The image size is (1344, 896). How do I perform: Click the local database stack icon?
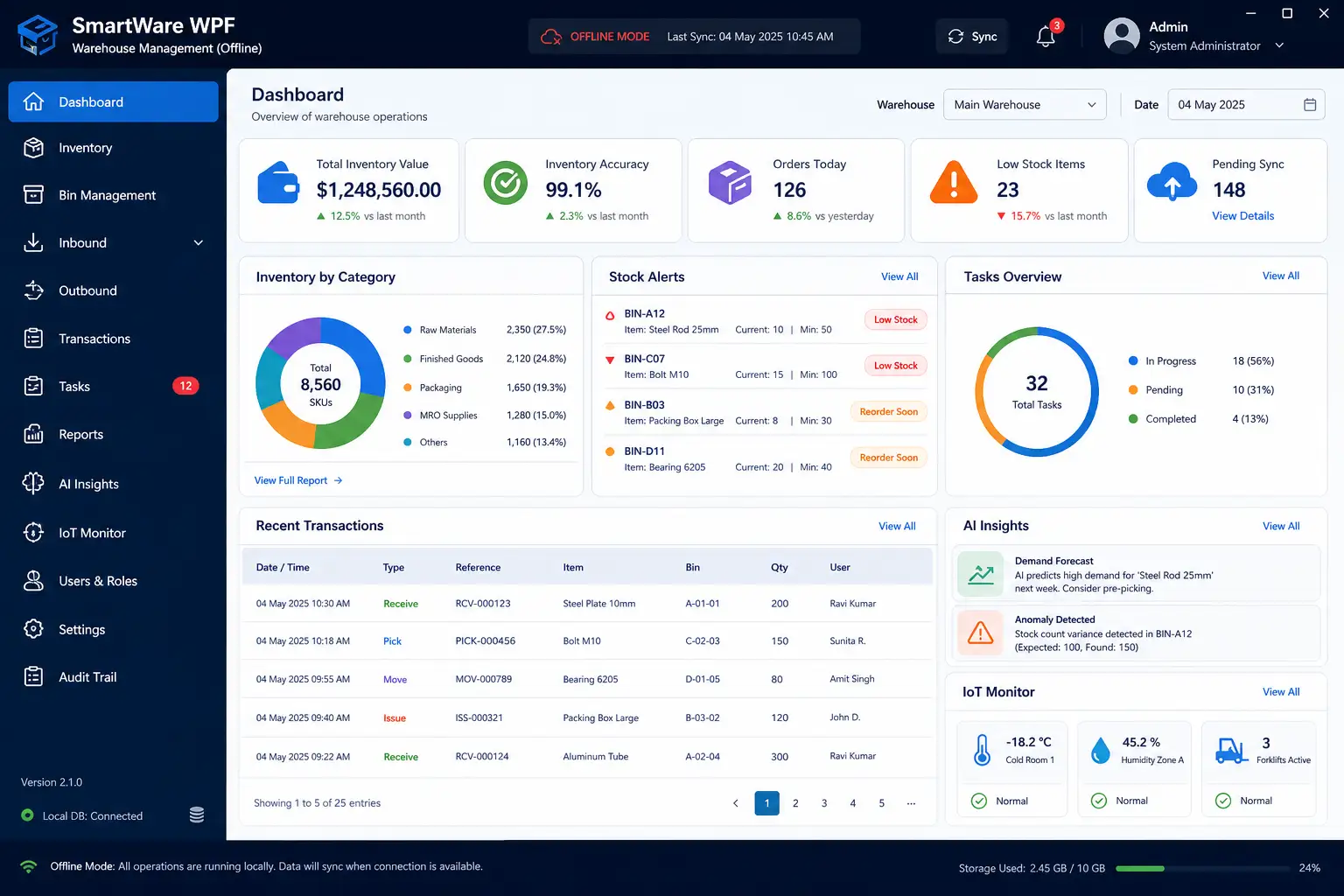click(197, 815)
